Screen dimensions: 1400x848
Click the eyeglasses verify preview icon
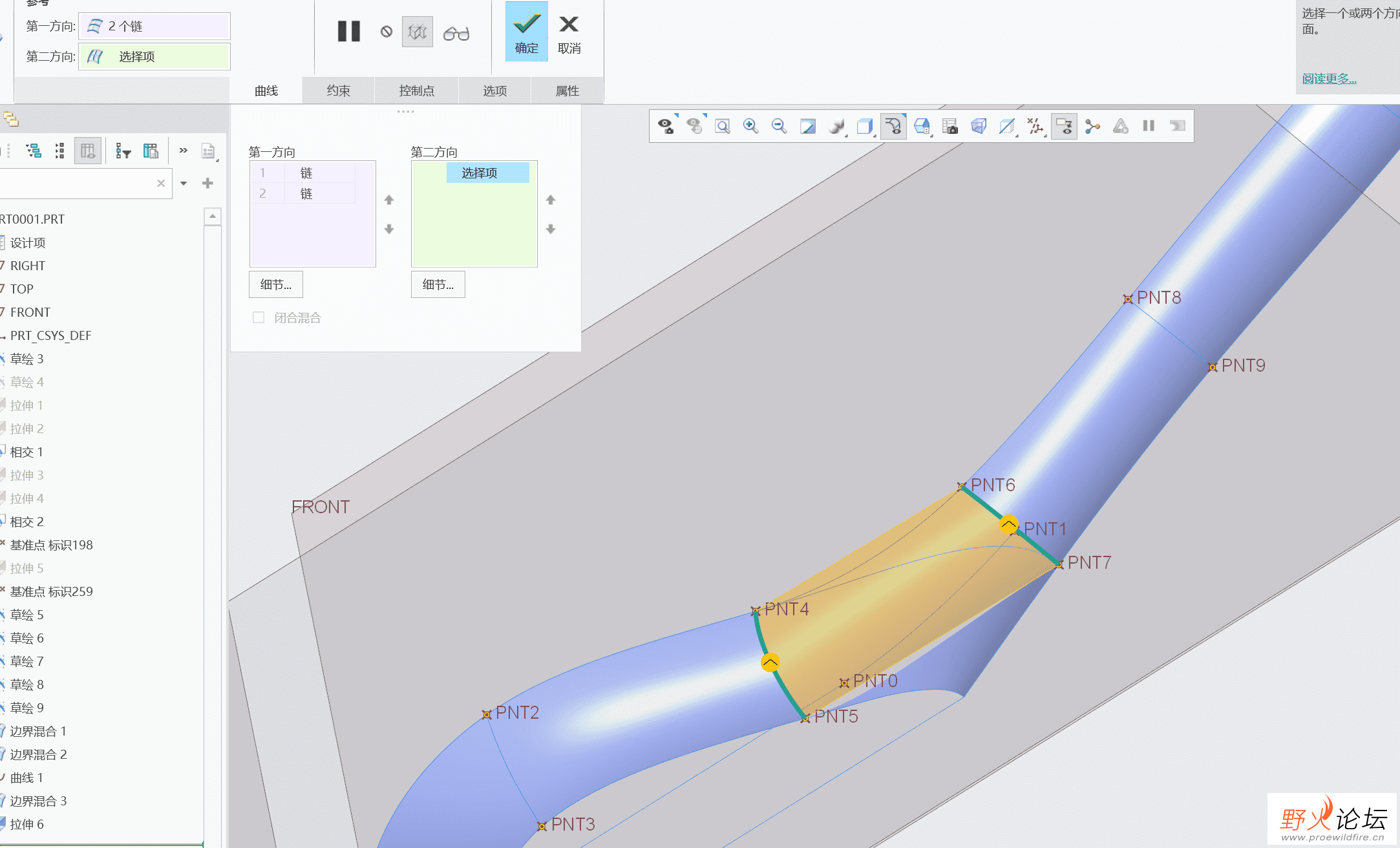pyautogui.click(x=456, y=33)
